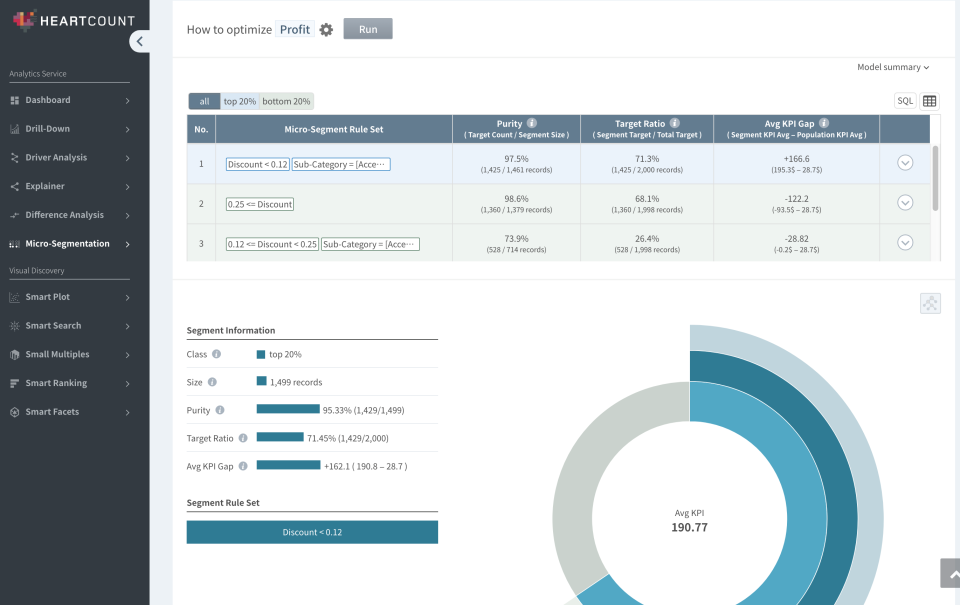This screenshot has width=960, height=605.
Task: Click info icon beside Class label
Action: coord(216,354)
